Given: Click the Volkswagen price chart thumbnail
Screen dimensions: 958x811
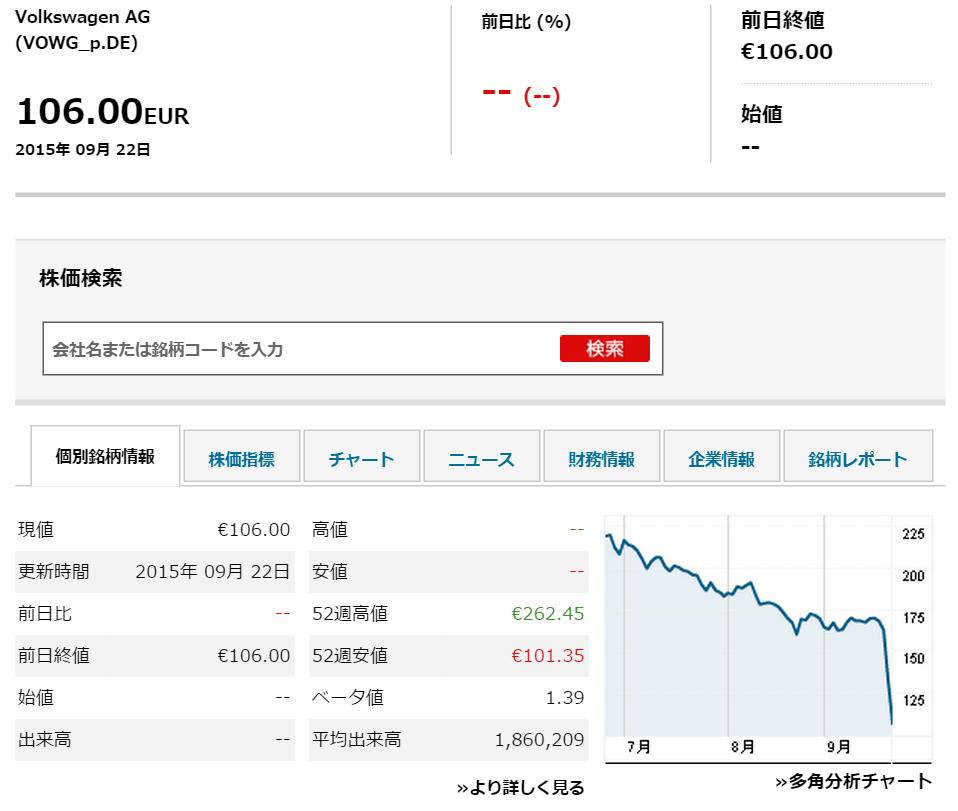Looking at the screenshot, I should [x=768, y=638].
